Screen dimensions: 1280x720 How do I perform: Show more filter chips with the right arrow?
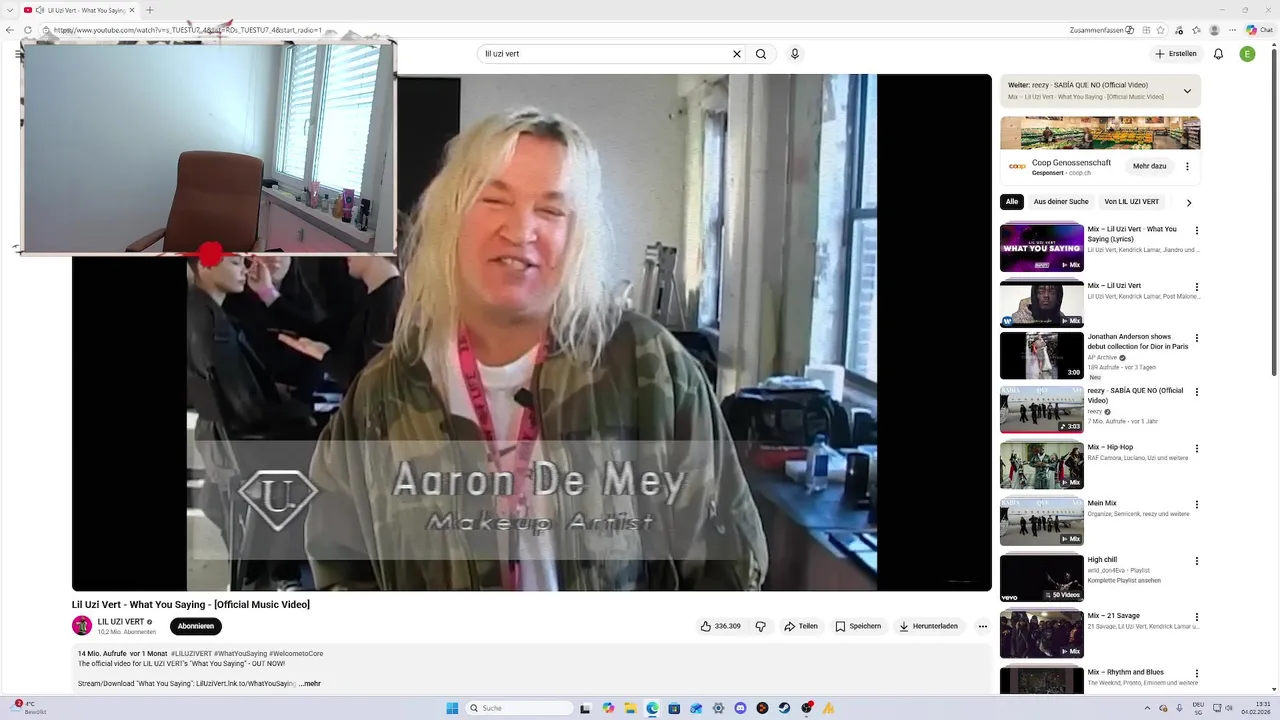coord(1189,202)
